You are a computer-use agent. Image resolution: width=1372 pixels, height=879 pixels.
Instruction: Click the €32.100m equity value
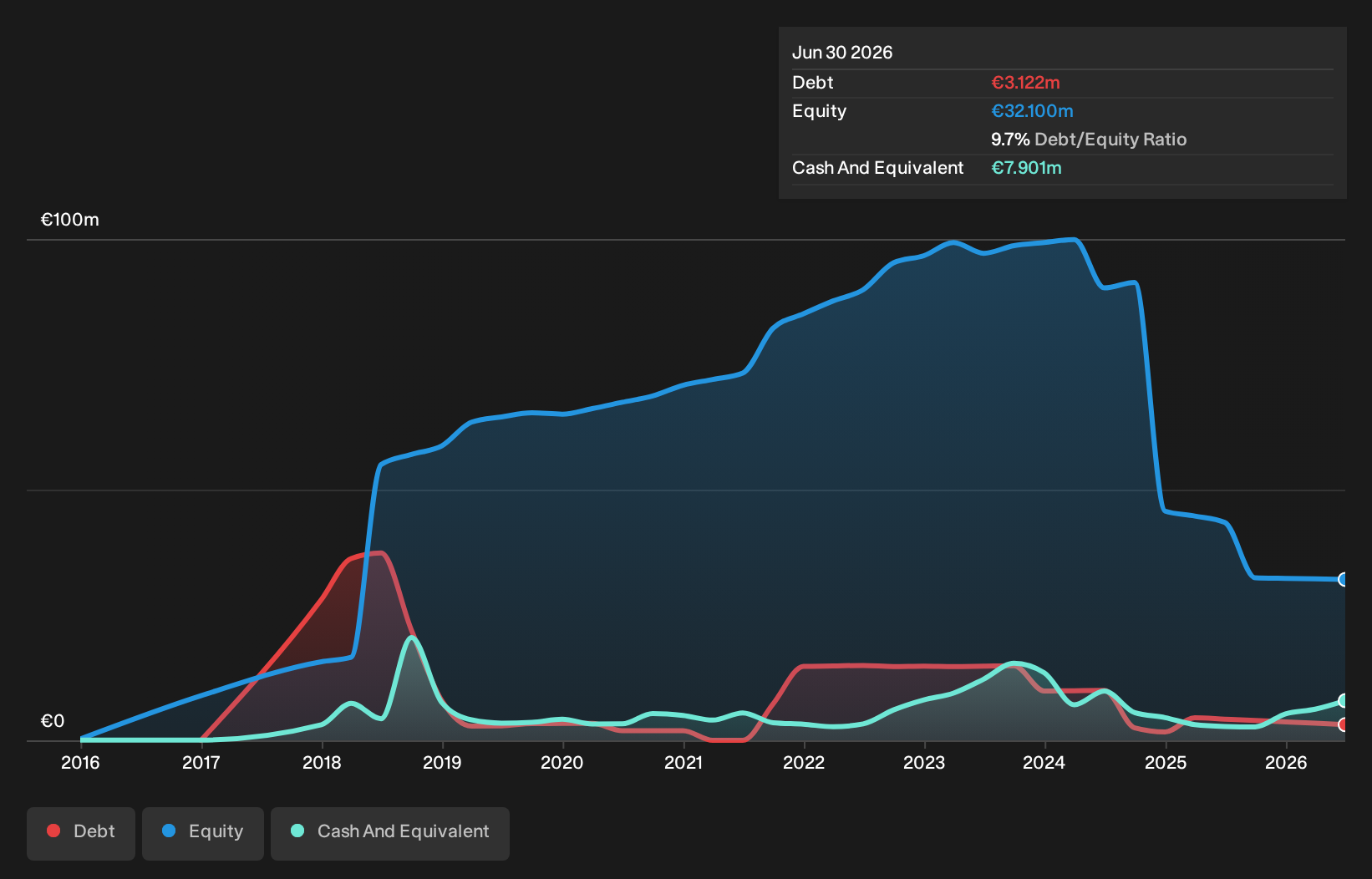[x=1032, y=111]
